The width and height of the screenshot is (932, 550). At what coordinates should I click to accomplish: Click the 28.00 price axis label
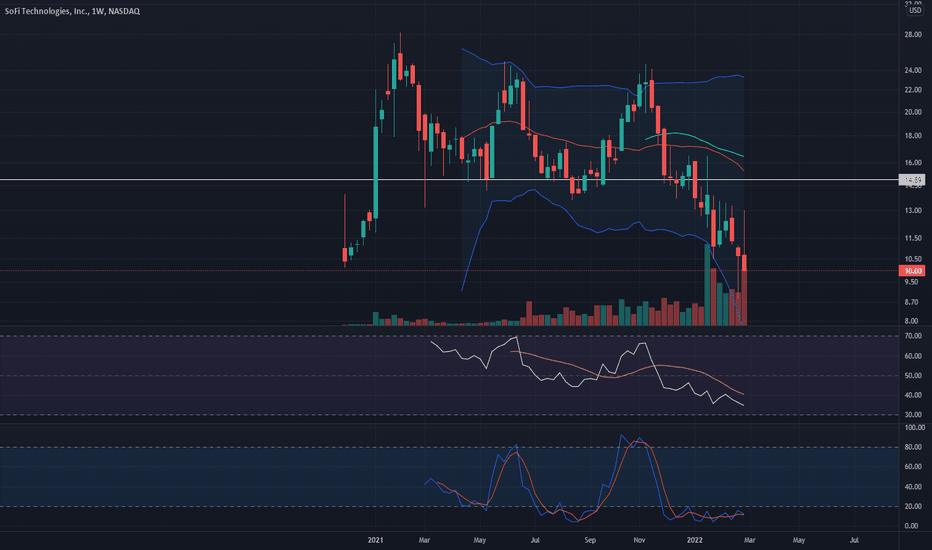tap(913, 34)
